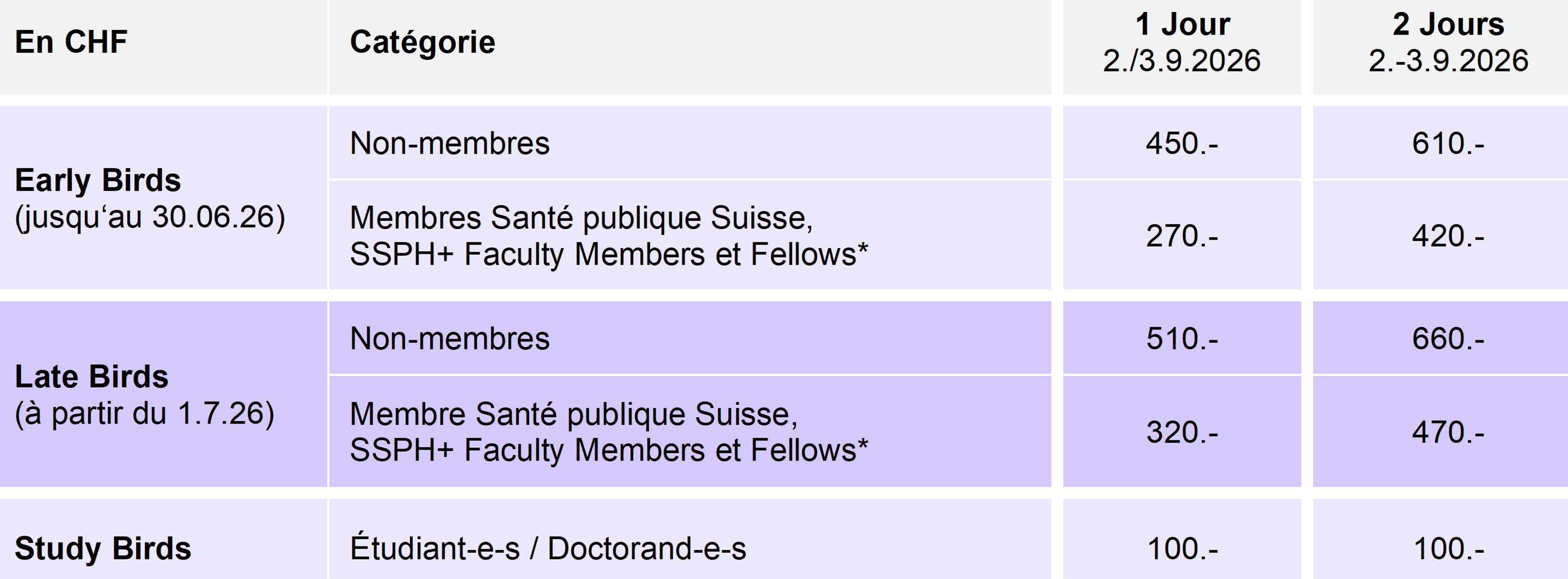This screenshot has width=1568, height=579.
Task: Click the 510.- price cell
Action: click(1182, 339)
